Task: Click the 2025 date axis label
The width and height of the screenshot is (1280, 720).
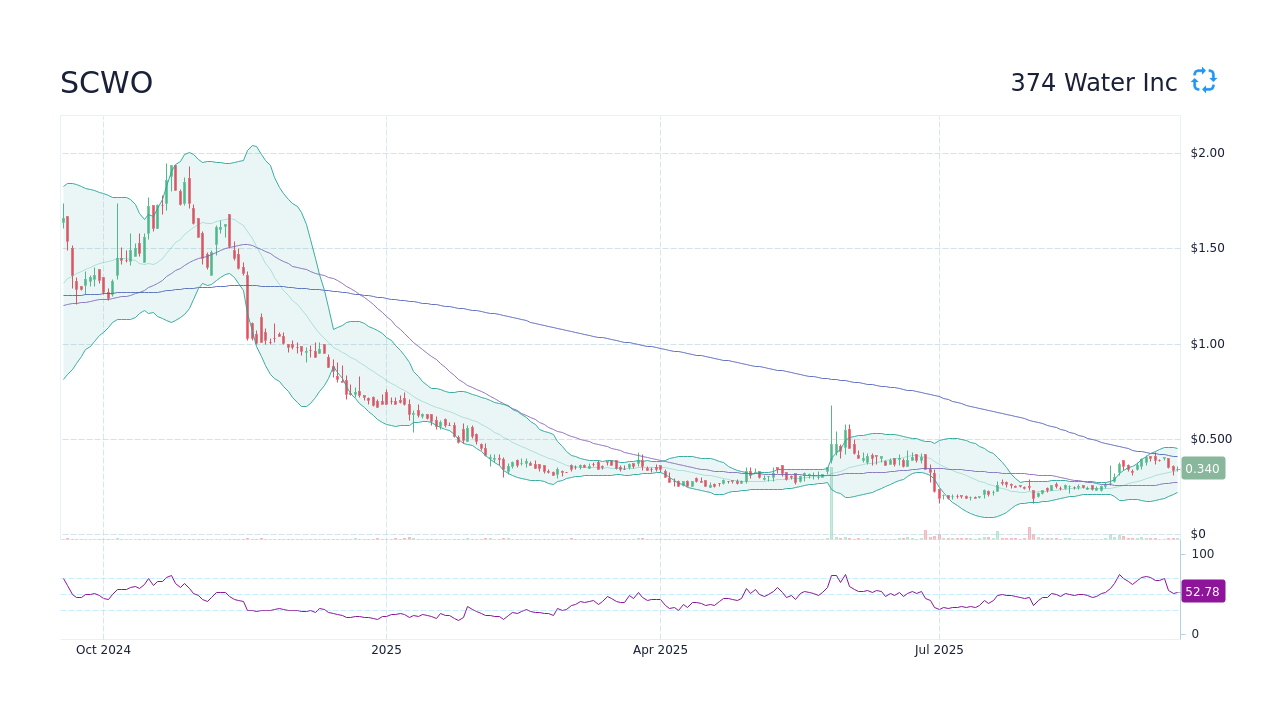Action: point(386,649)
